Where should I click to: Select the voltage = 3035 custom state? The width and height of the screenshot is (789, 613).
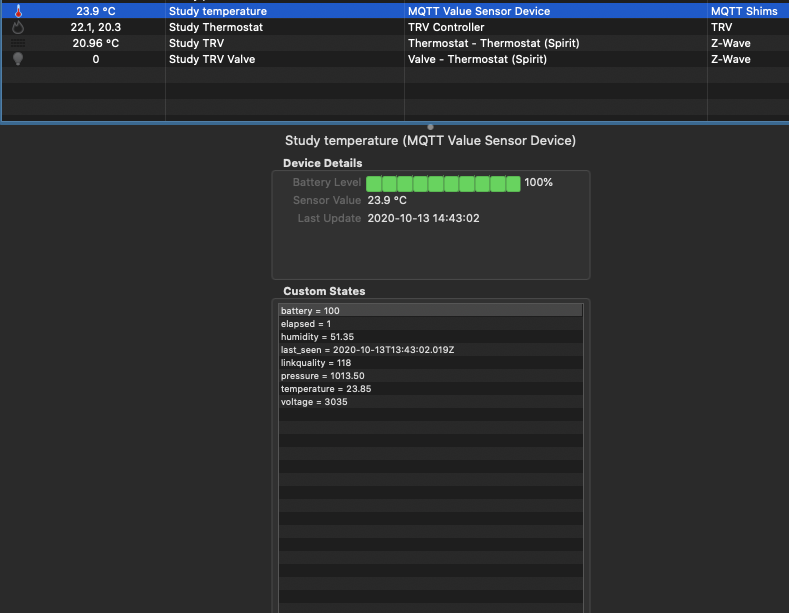(x=431, y=402)
